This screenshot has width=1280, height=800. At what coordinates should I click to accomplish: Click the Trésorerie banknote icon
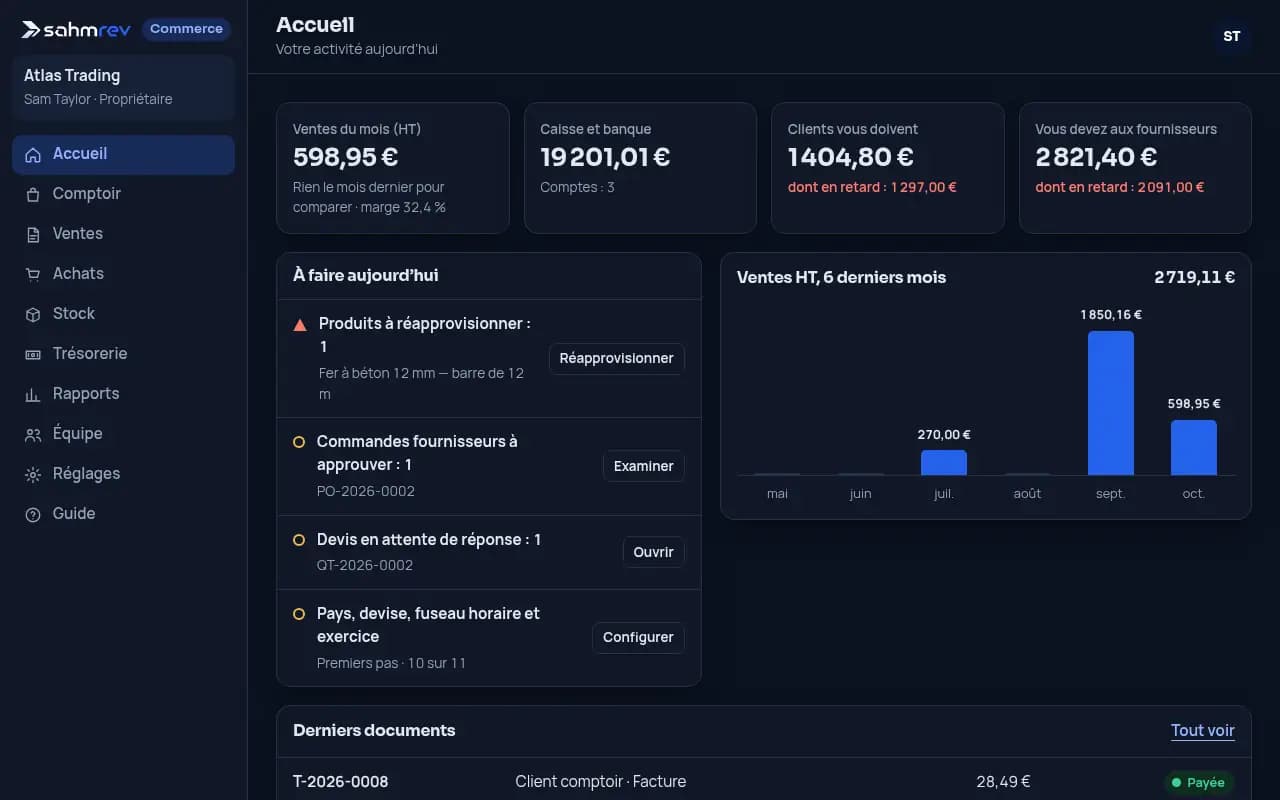(x=33, y=355)
